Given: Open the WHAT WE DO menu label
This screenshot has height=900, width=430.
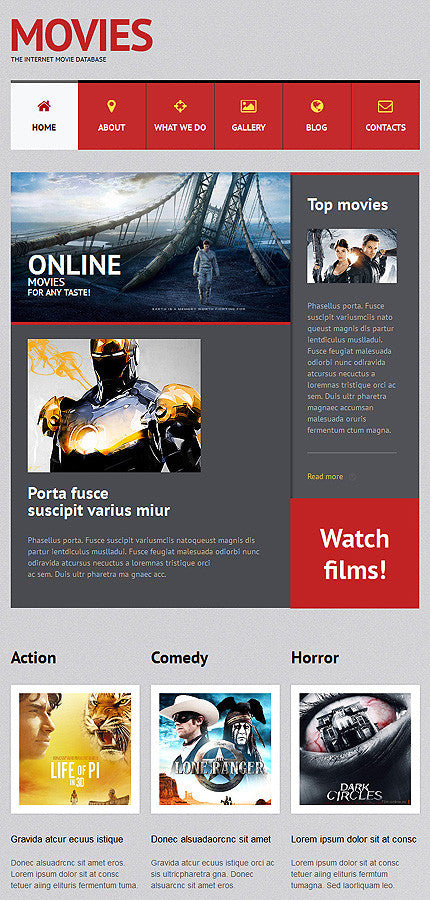Looking at the screenshot, I should (x=180, y=127).
